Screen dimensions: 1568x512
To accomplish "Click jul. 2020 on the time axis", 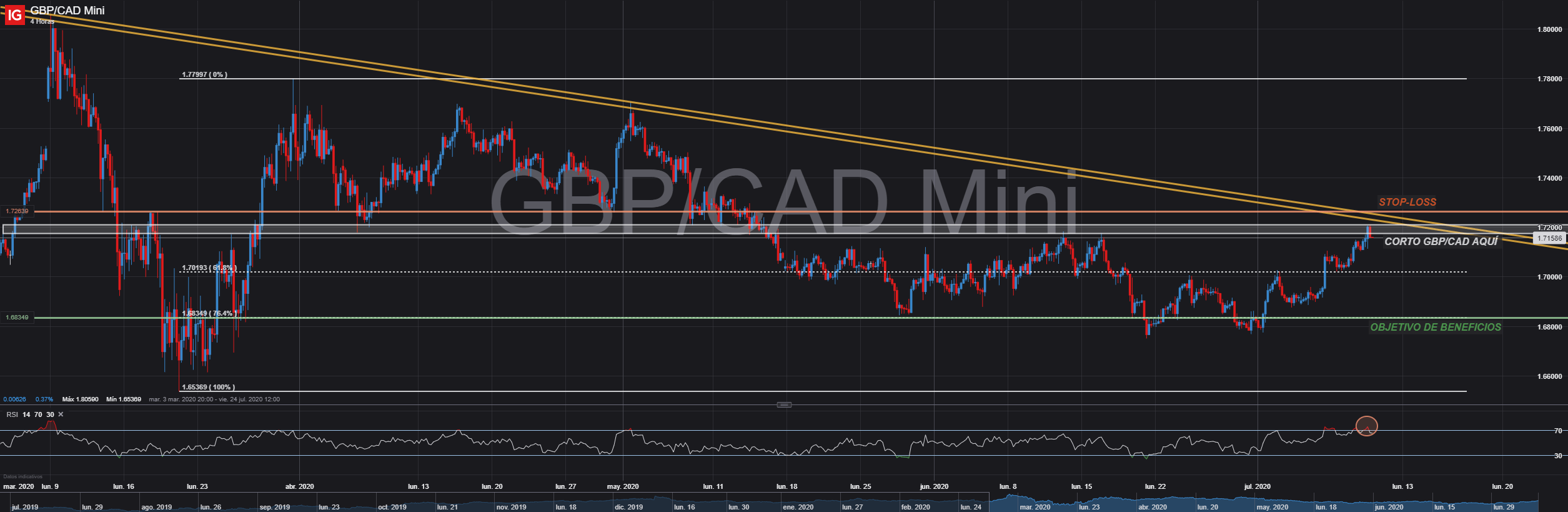I will (1258, 486).
